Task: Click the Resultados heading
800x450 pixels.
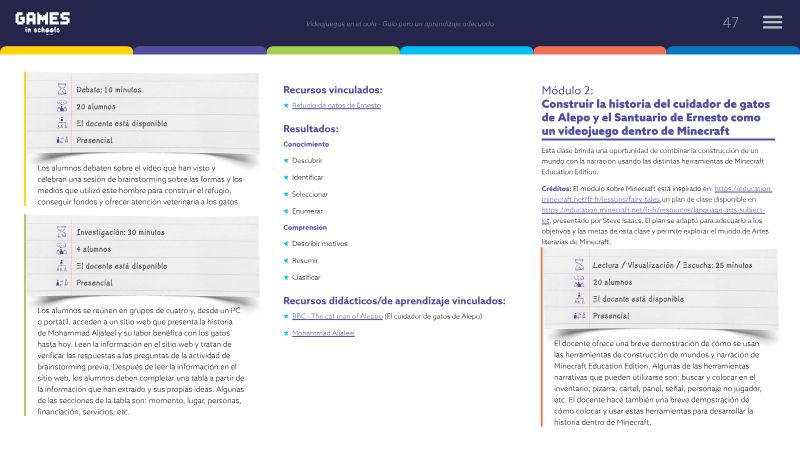Action: point(311,129)
